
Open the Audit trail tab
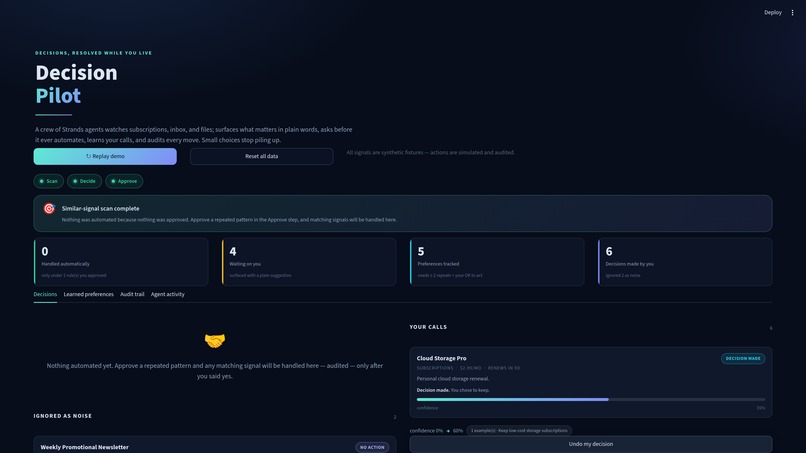(x=132, y=294)
